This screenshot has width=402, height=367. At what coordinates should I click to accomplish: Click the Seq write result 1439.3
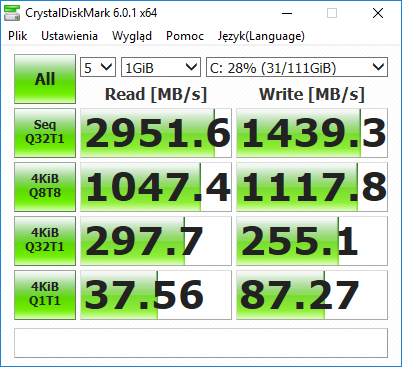pos(312,133)
